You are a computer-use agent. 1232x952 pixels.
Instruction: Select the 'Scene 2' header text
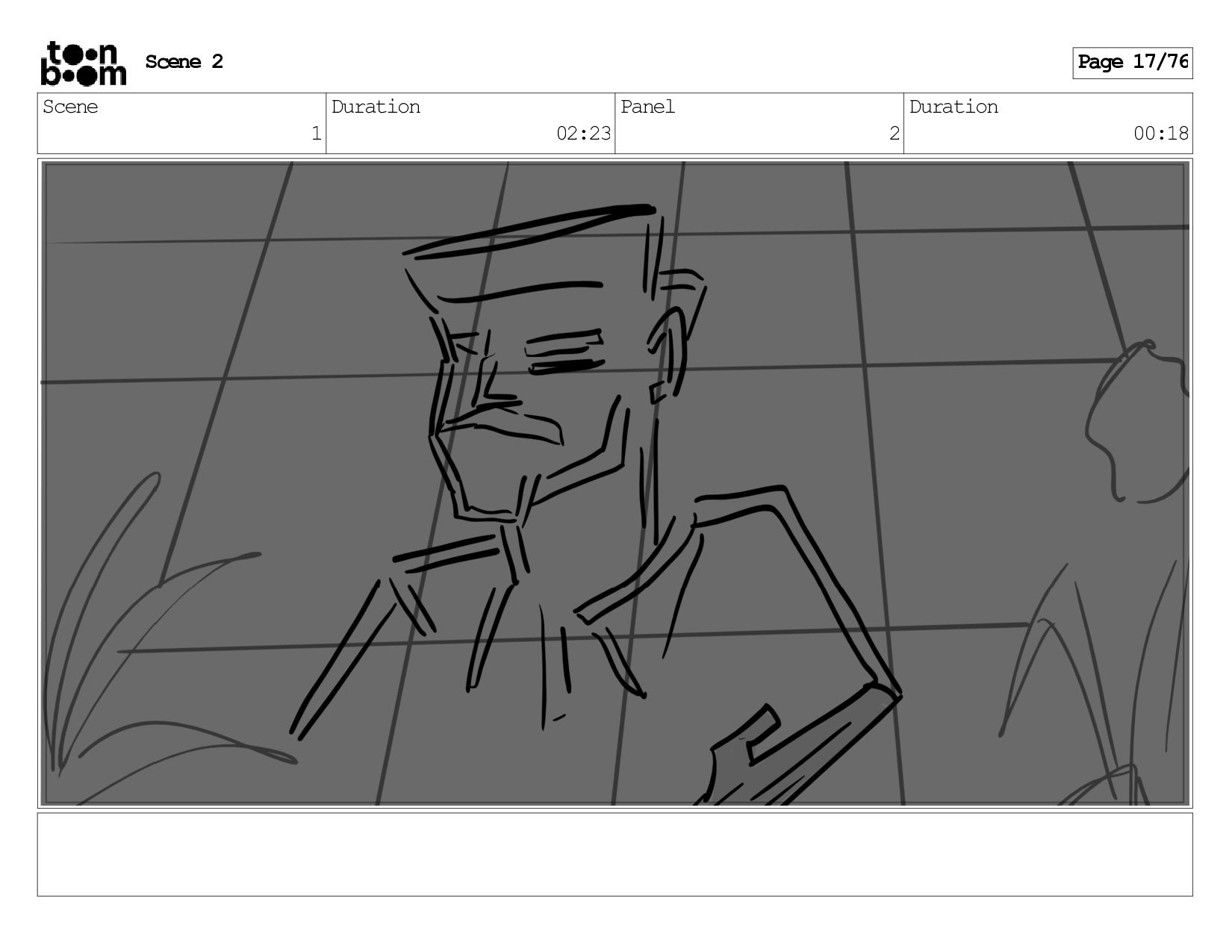pos(184,62)
